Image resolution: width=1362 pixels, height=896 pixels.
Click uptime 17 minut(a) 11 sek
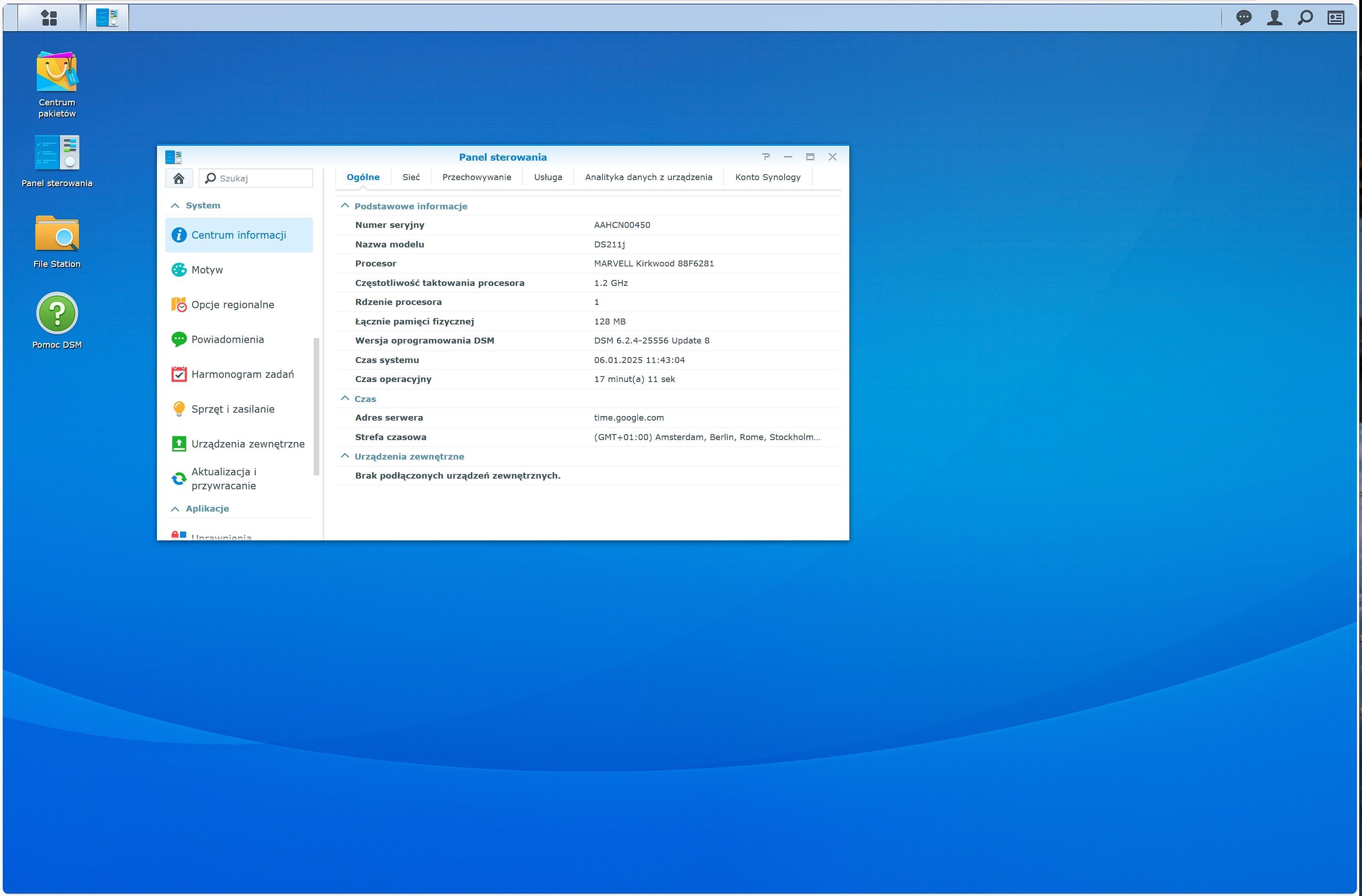[634, 379]
